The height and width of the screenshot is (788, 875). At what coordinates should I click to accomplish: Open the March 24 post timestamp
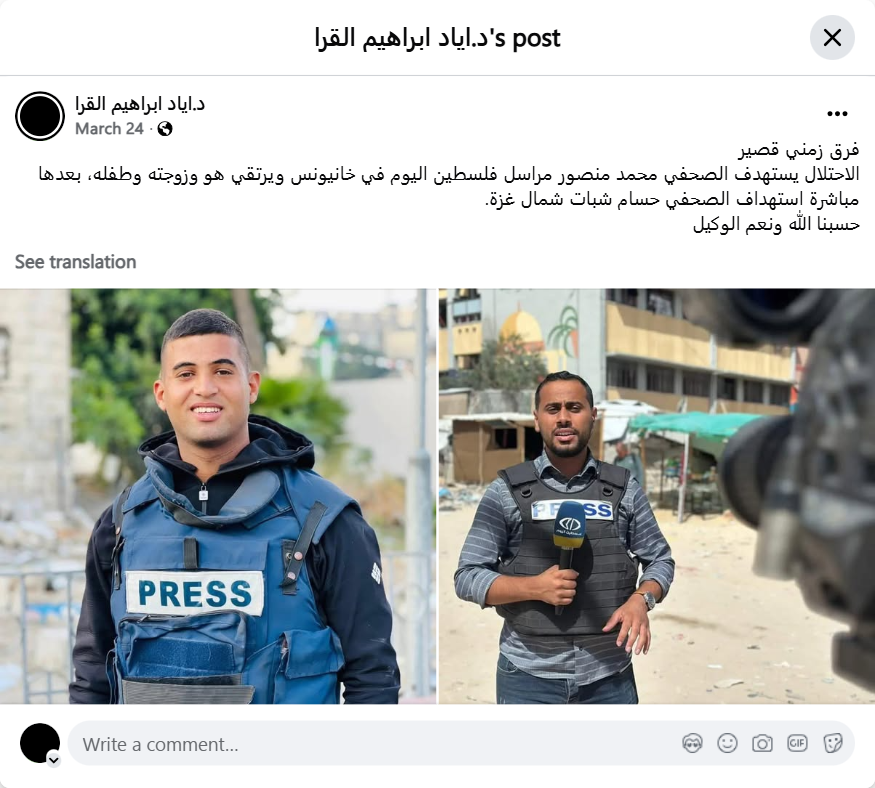tap(109, 129)
